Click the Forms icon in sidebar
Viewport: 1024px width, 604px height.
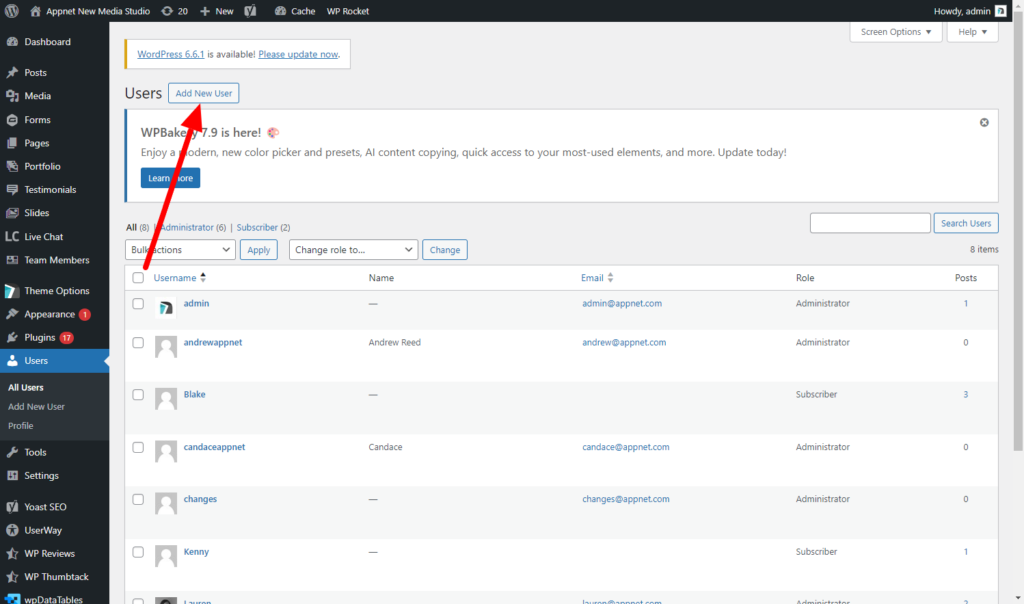(12, 120)
